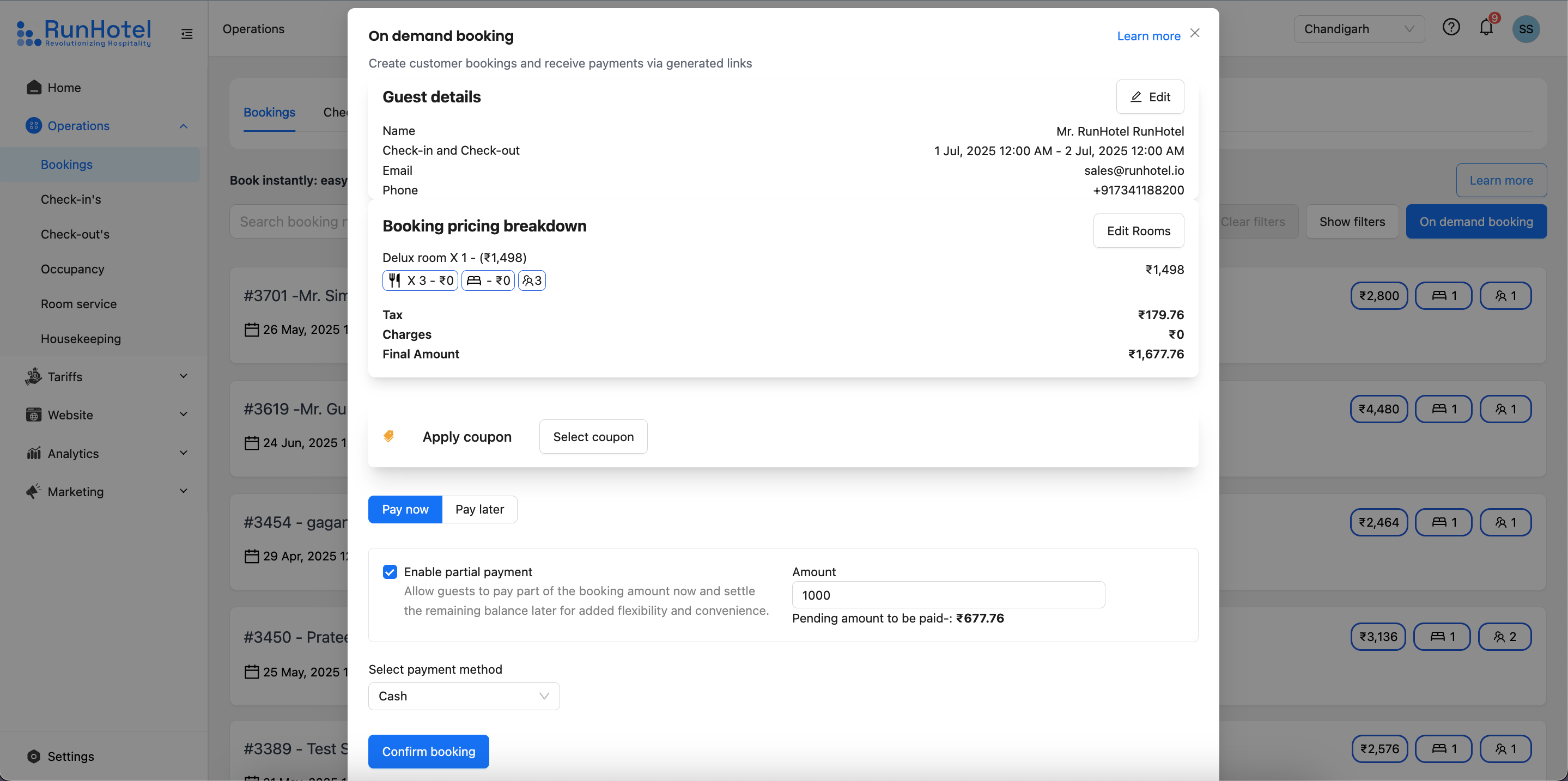
Task: Click the Analytics chart icon
Action: coord(34,453)
